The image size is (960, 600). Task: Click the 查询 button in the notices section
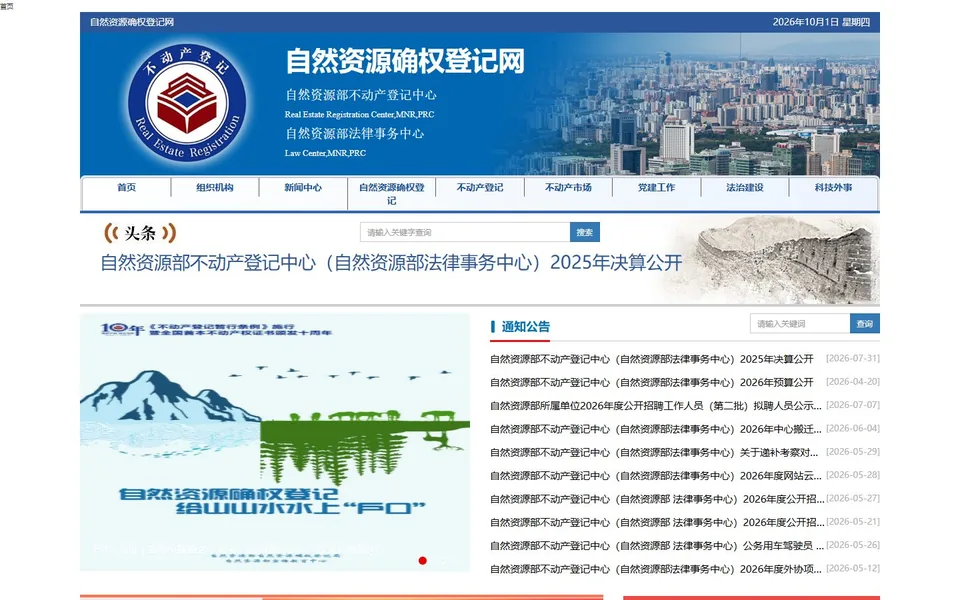click(x=864, y=323)
